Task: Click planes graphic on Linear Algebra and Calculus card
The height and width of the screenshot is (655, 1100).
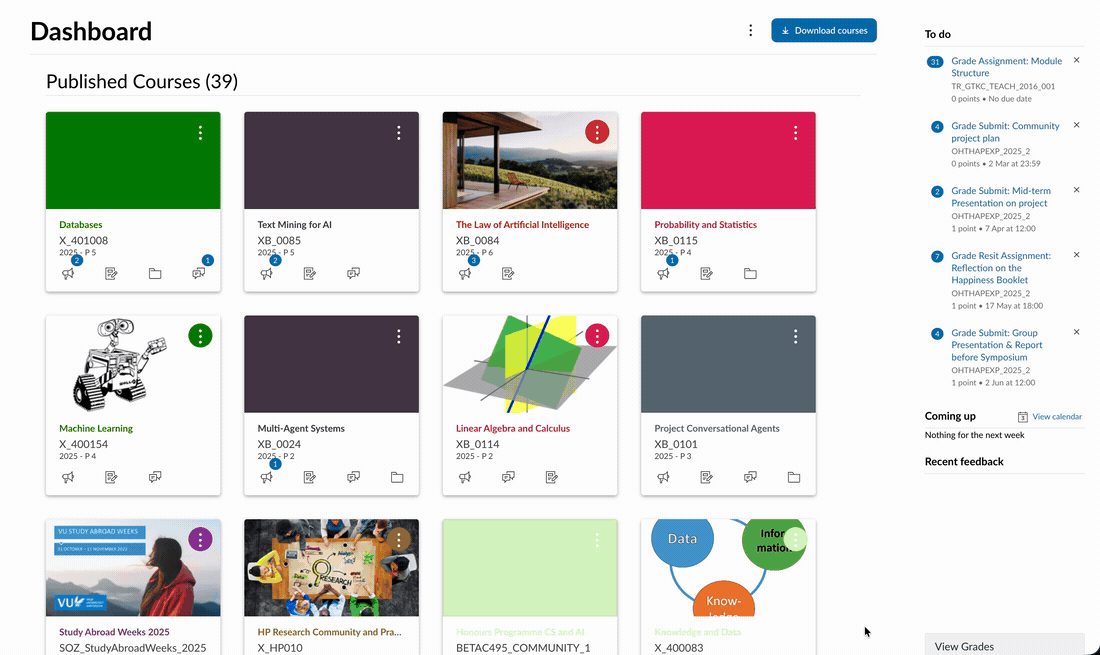Action: coord(530,365)
